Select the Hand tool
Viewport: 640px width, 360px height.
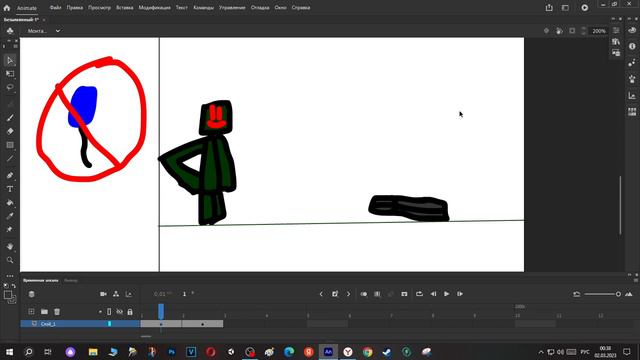(10, 247)
